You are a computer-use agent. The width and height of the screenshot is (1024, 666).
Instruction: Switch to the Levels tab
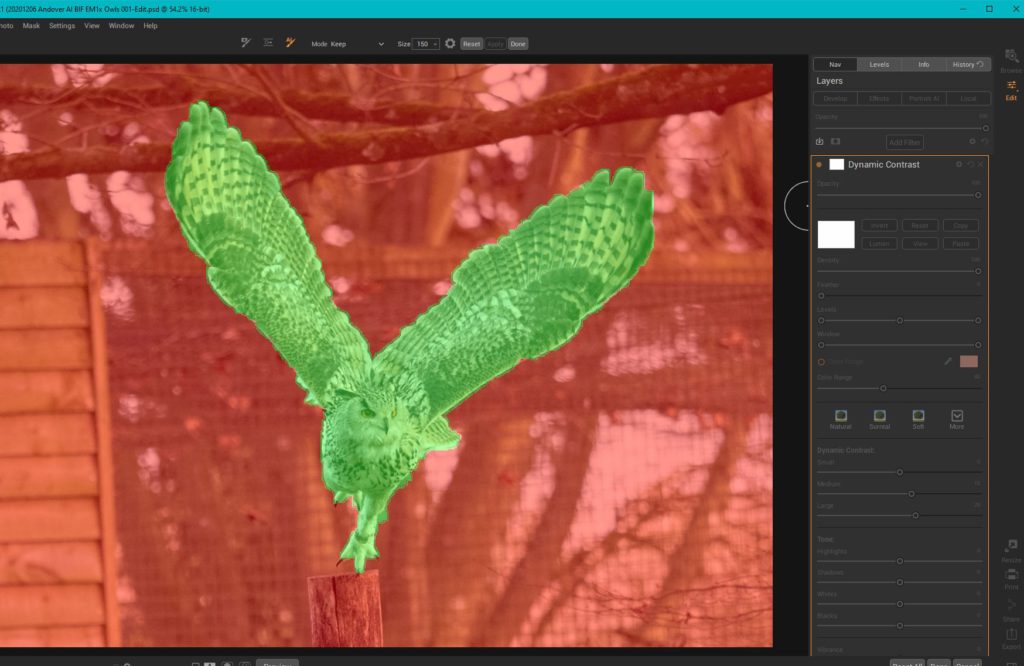click(x=879, y=64)
